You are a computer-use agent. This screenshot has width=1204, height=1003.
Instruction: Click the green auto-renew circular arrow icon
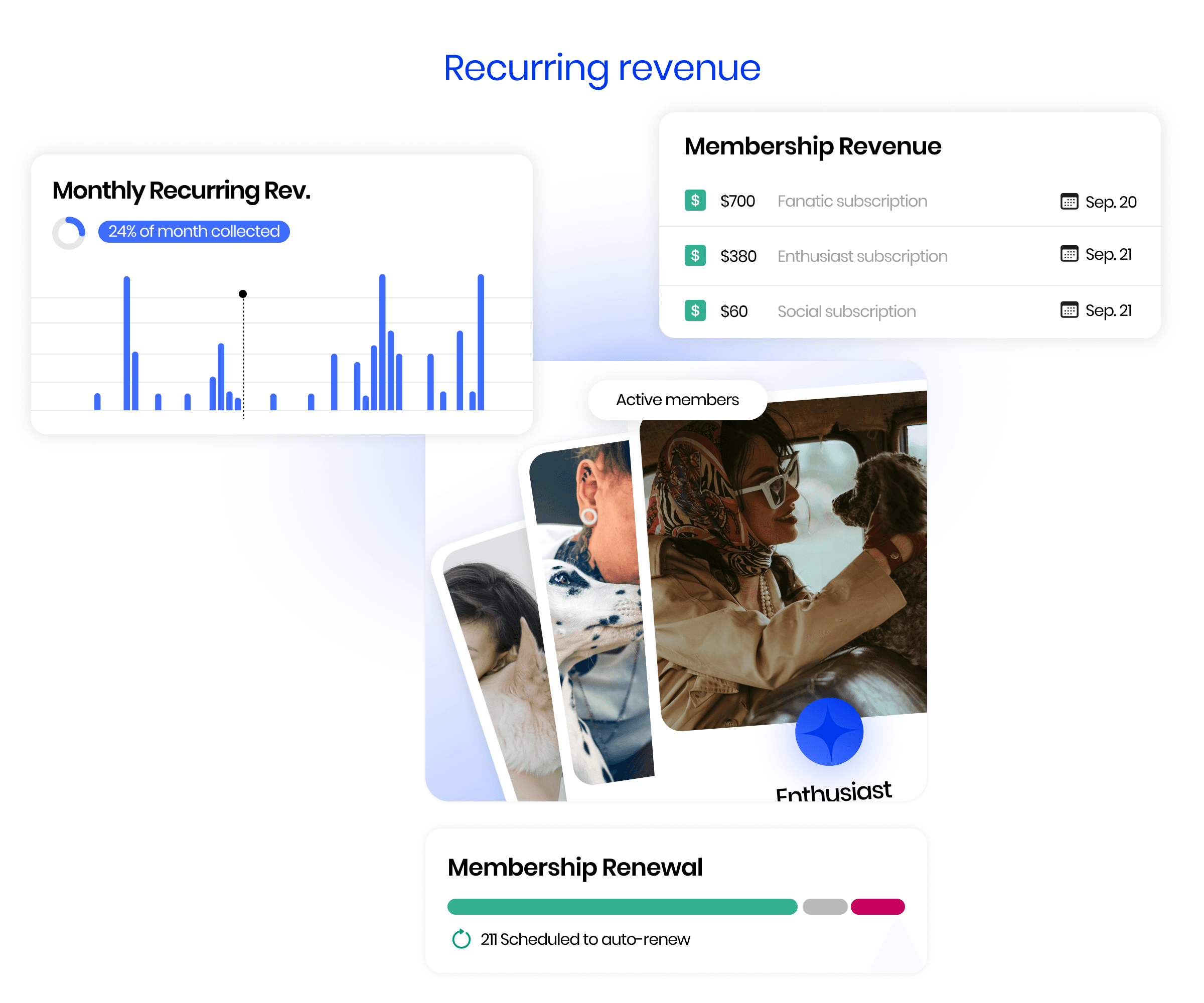[x=461, y=939]
